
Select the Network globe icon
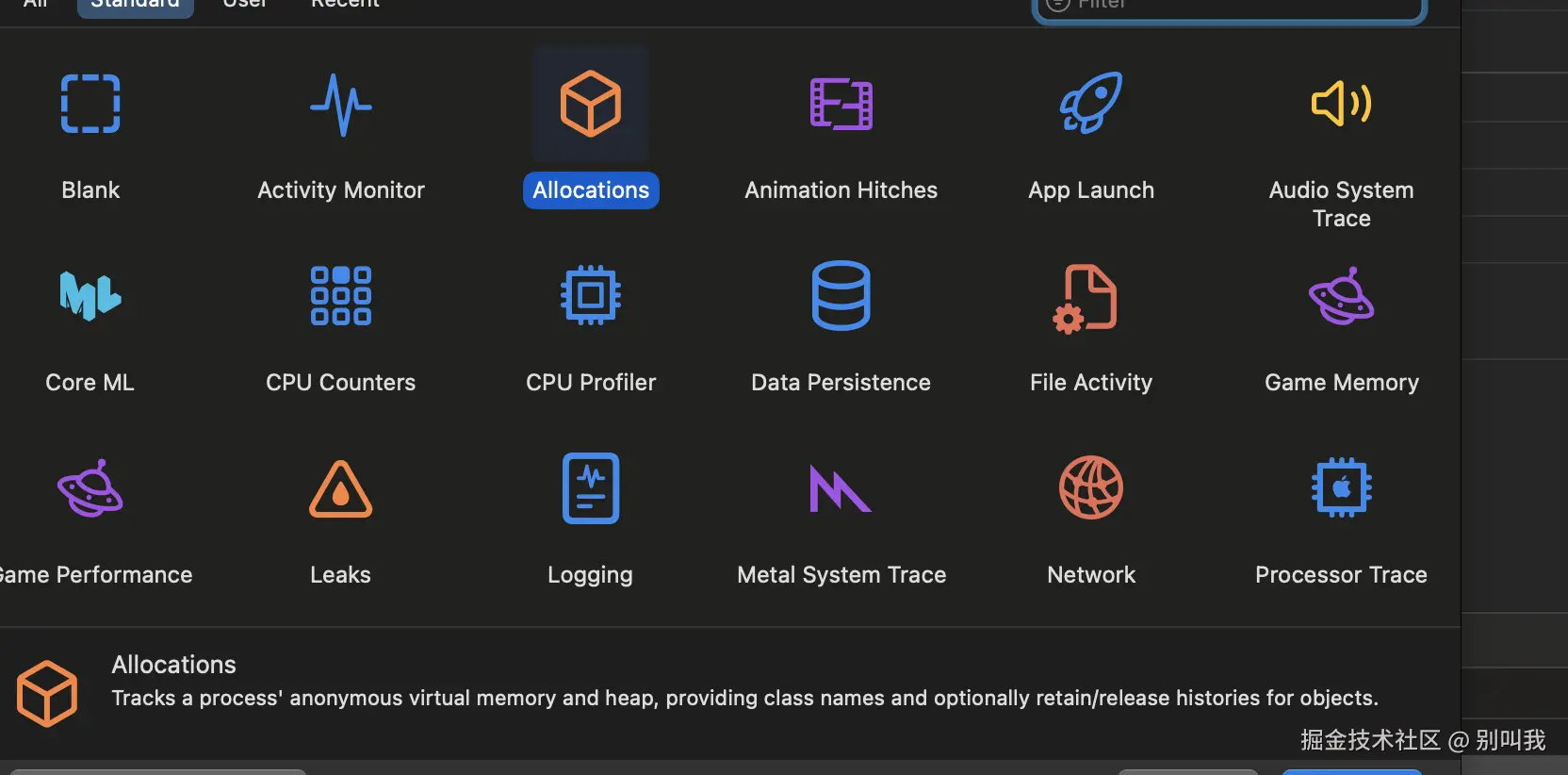click(x=1091, y=487)
